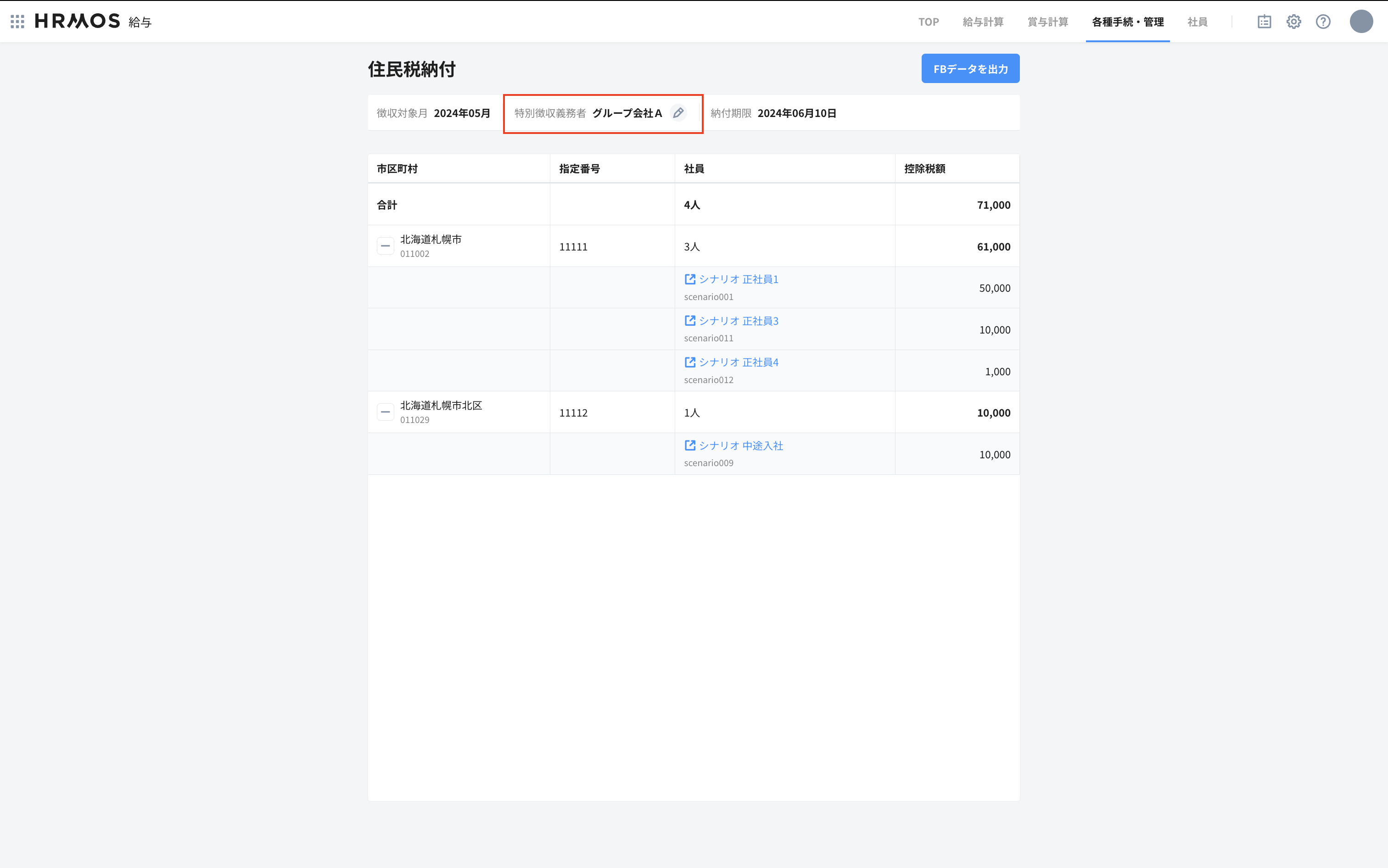Open employee link シナリオ 正社員4
The image size is (1388, 868).
(x=739, y=362)
